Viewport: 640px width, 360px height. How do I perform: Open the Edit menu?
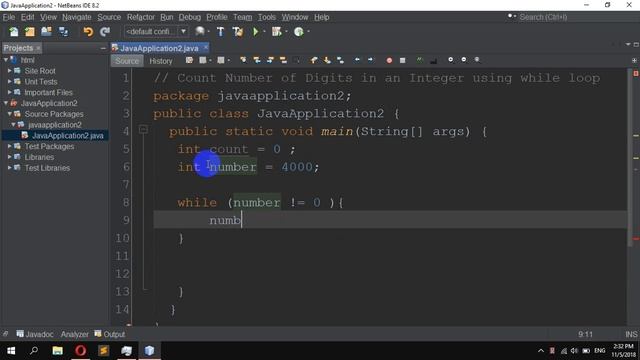(x=28, y=17)
